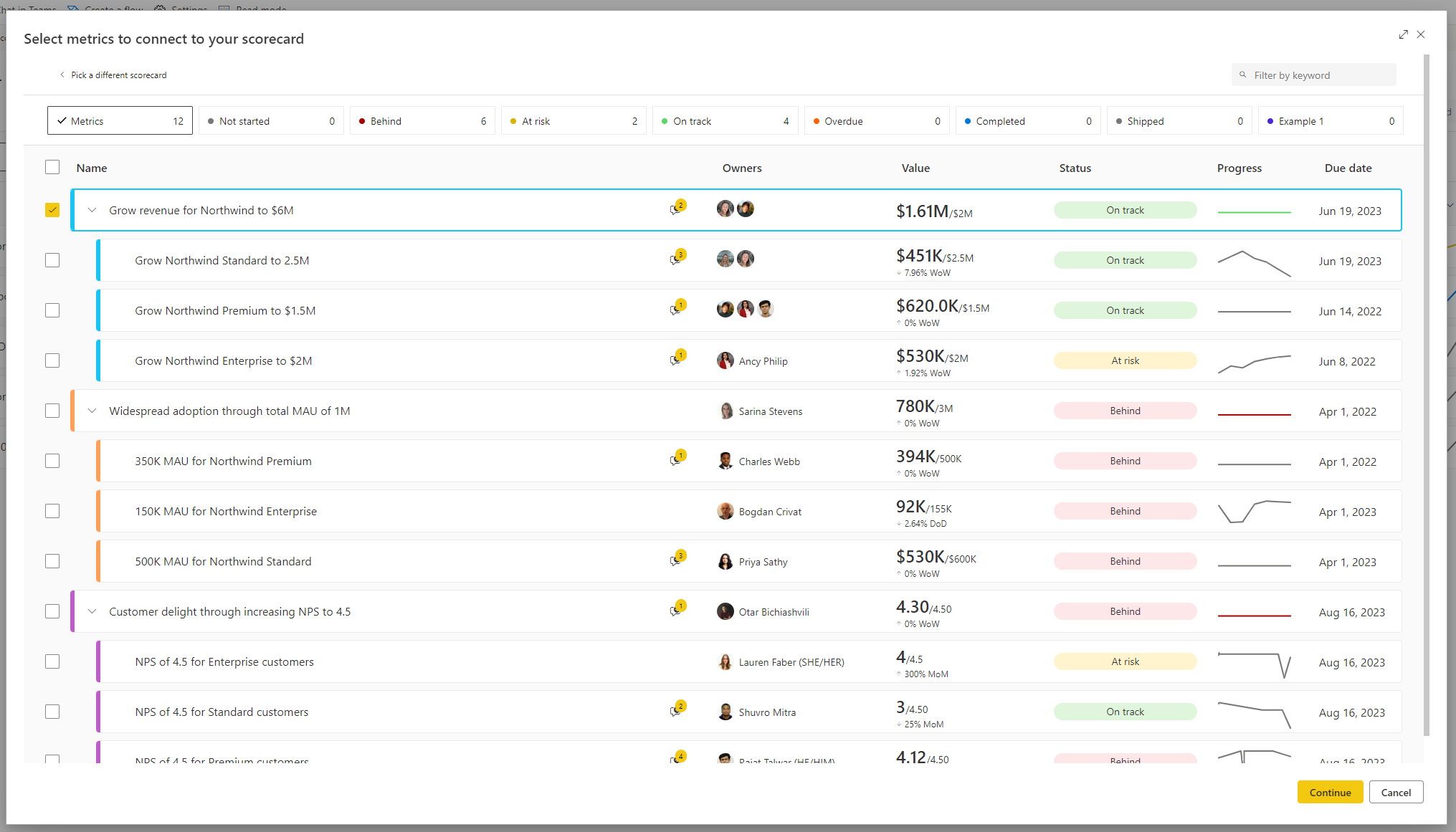Check Grow Northwind Standard to 2.5M
The width and height of the screenshot is (1456, 832).
52,260
